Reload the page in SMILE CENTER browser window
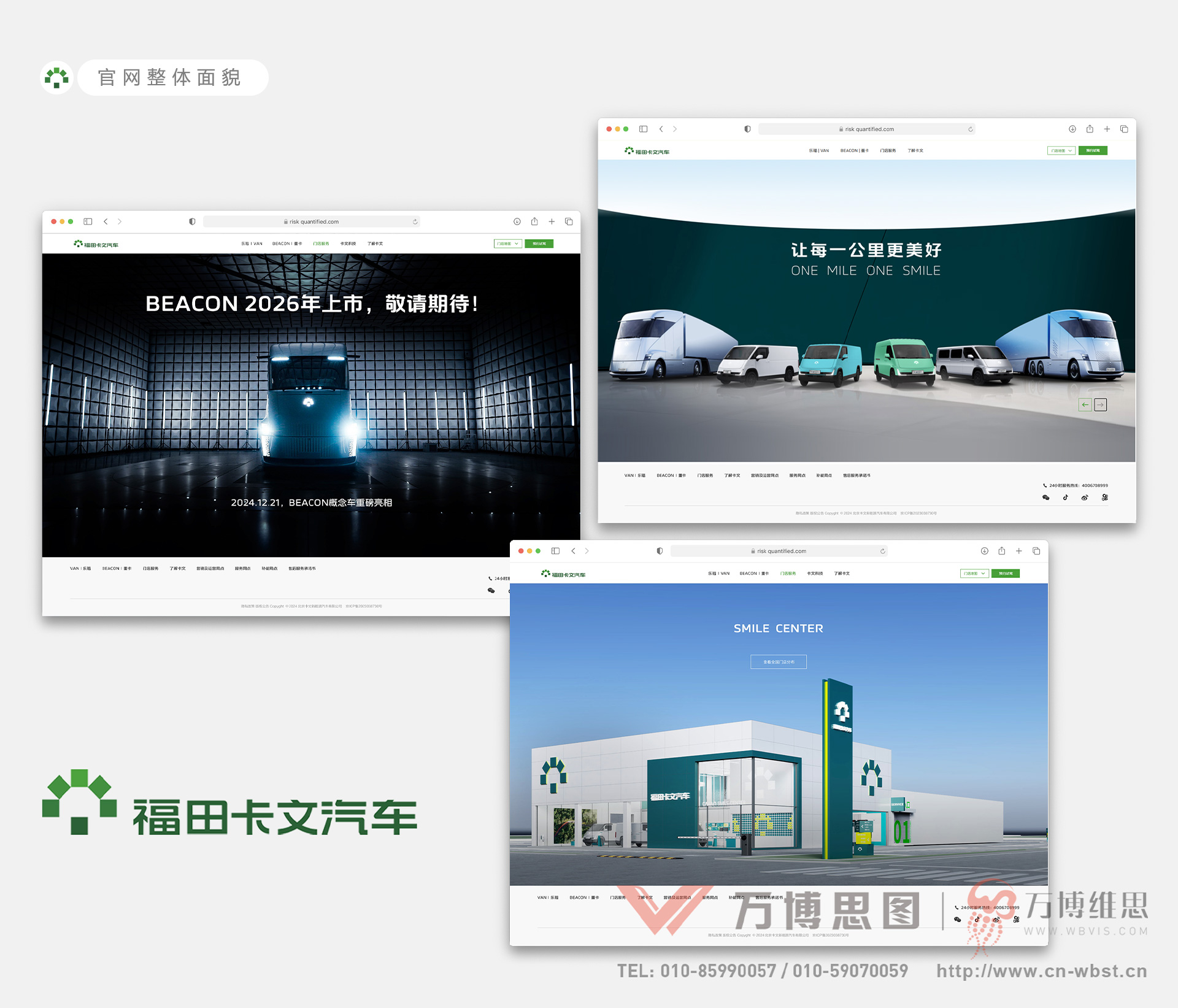This screenshot has width=1178, height=1008. 883,552
